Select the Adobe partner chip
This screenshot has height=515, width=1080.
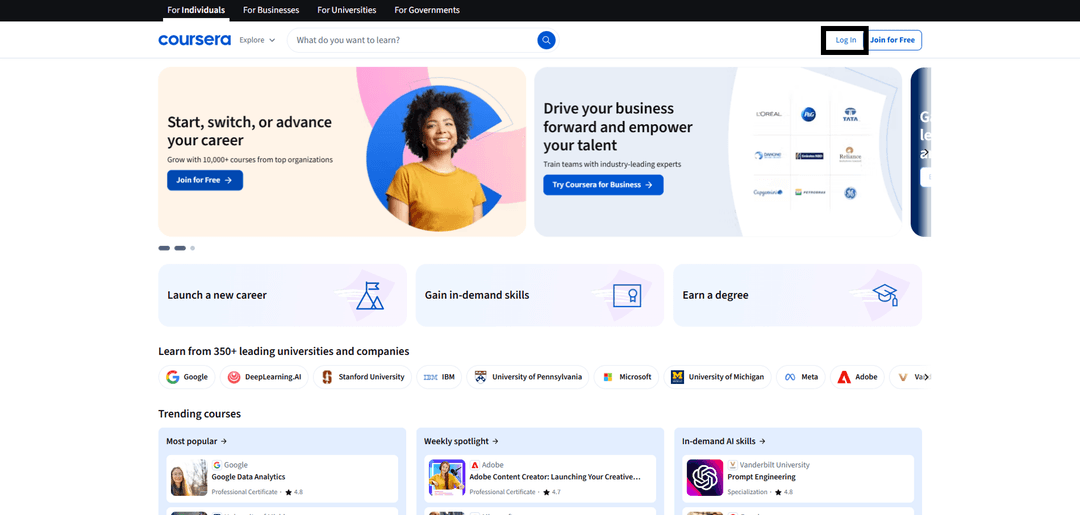[857, 377]
